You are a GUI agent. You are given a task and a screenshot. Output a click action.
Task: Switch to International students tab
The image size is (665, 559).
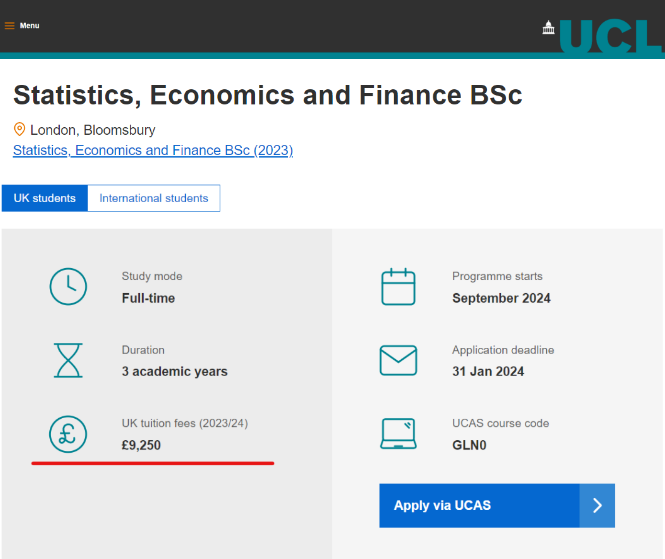click(154, 198)
